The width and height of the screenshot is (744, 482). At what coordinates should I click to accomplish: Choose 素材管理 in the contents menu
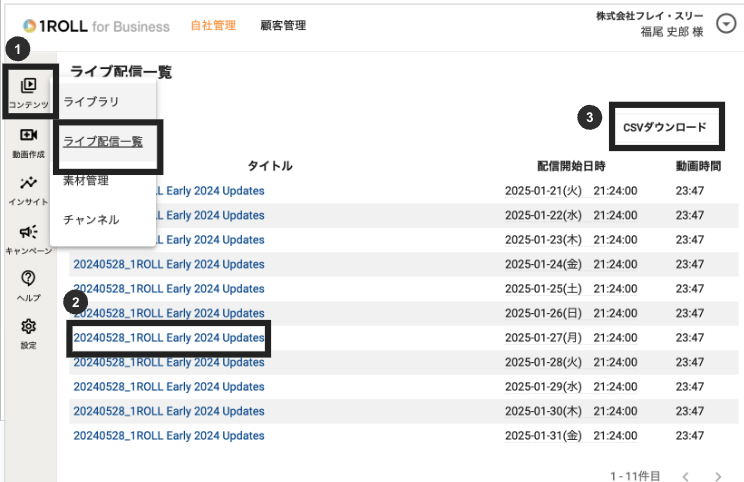(86, 181)
